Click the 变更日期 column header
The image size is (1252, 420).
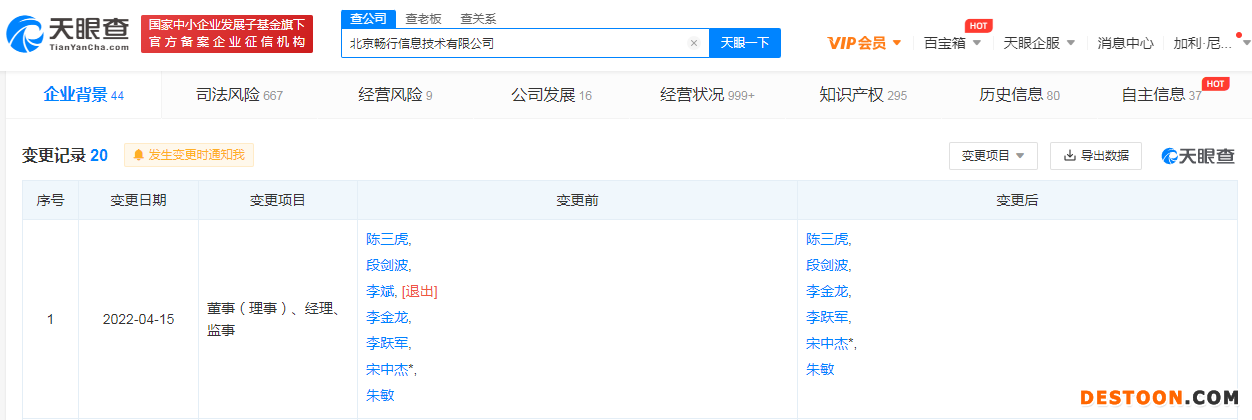(138, 200)
